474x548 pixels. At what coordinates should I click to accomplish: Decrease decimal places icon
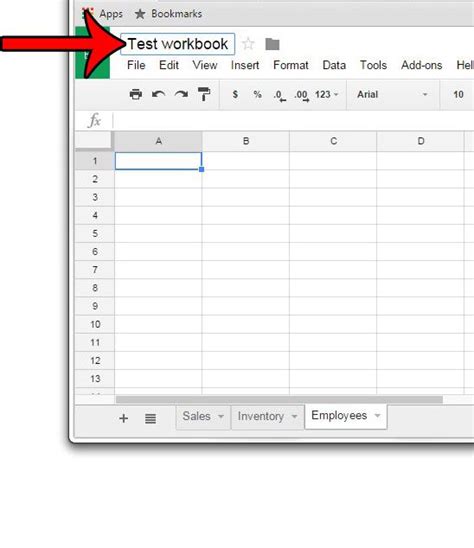tap(280, 95)
